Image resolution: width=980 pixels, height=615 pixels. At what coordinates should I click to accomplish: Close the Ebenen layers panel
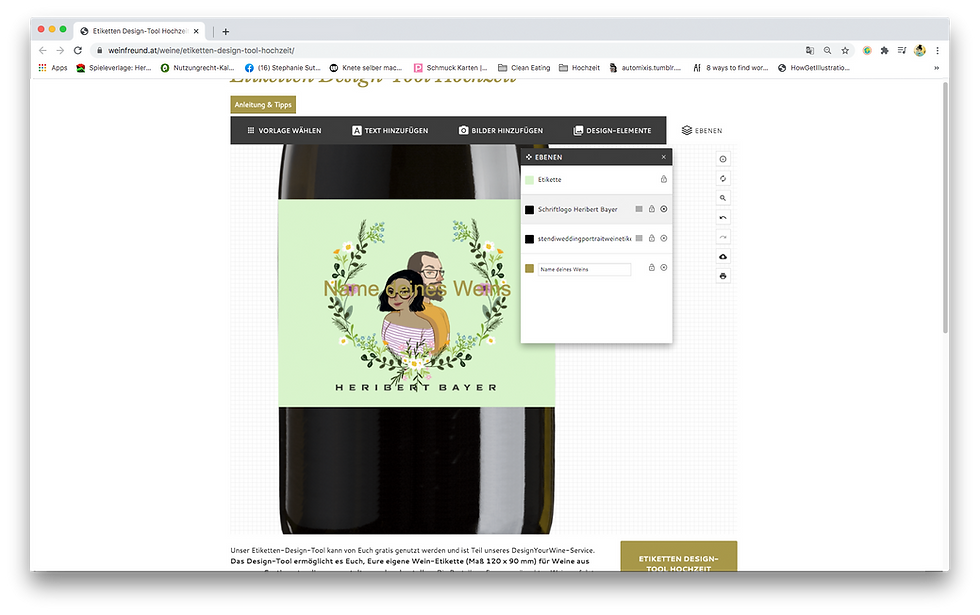point(664,157)
